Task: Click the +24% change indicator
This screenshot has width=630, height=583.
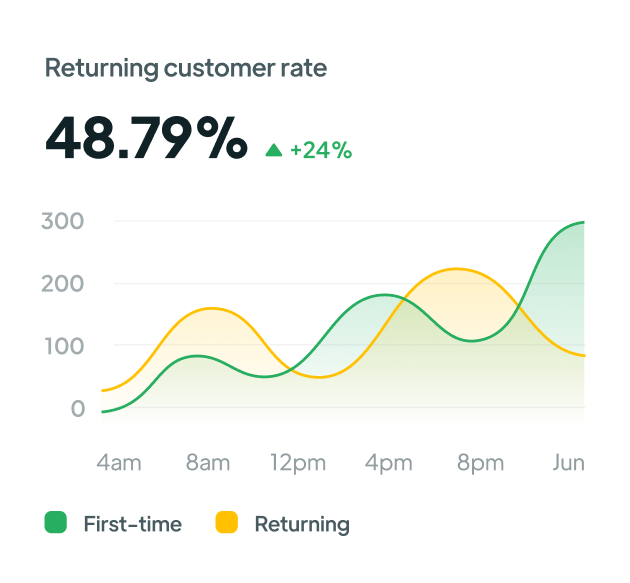Action: pos(320,150)
